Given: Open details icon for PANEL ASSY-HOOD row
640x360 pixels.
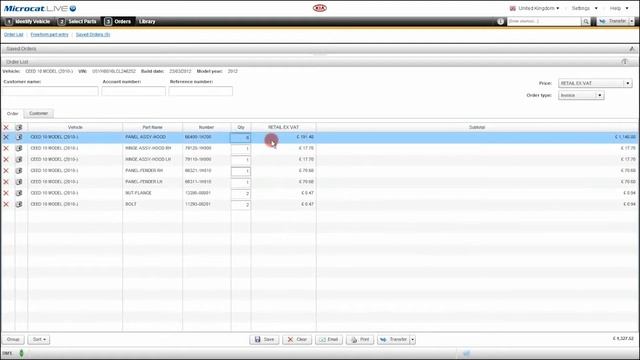Looking at the screenshot, I should click(19, 137).
